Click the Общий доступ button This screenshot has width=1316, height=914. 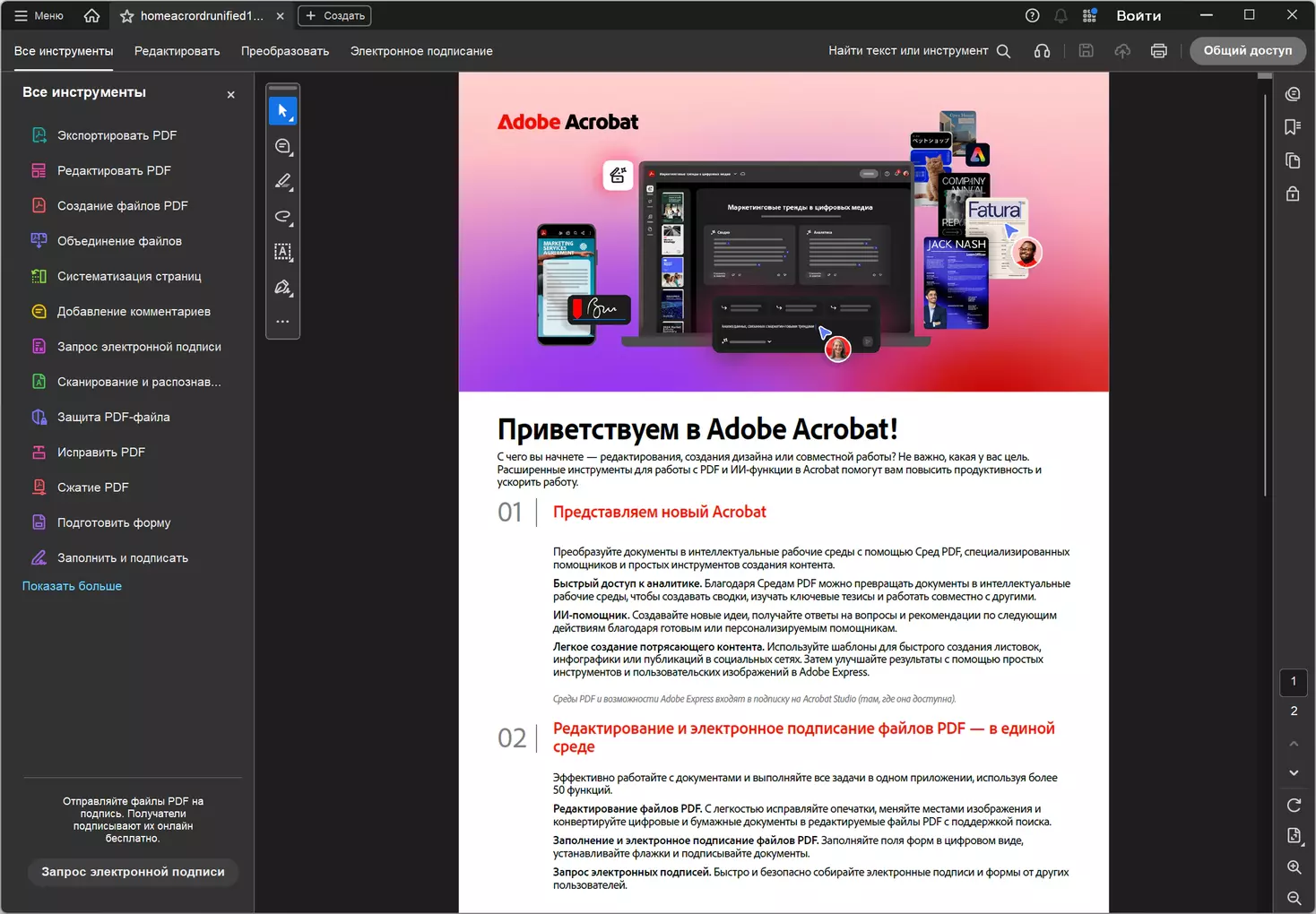tap(1247, 51)
